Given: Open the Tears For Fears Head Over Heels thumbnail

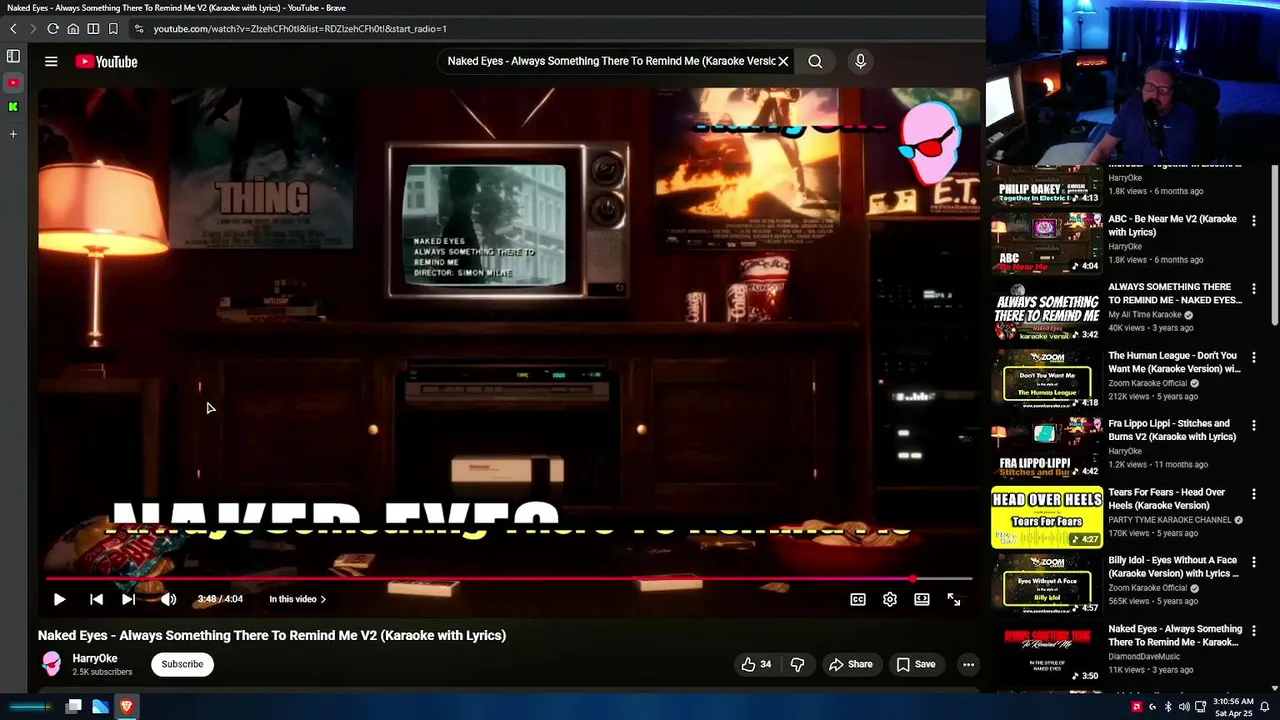Looking at the screenshot, I should pyautogui.click(x=1047, y=517).
